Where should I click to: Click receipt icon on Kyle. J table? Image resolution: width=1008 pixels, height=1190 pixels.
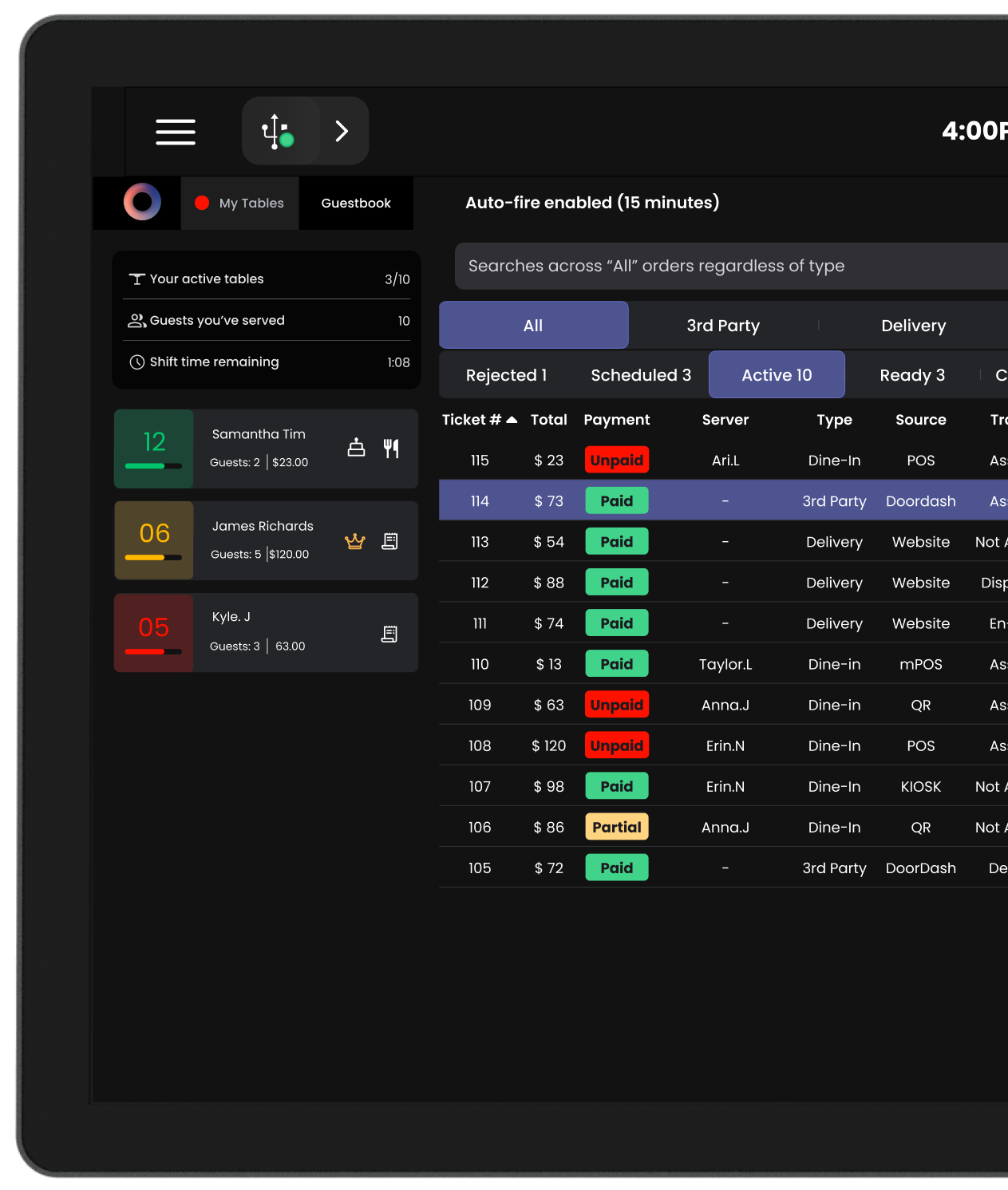[x=389, y=634]
